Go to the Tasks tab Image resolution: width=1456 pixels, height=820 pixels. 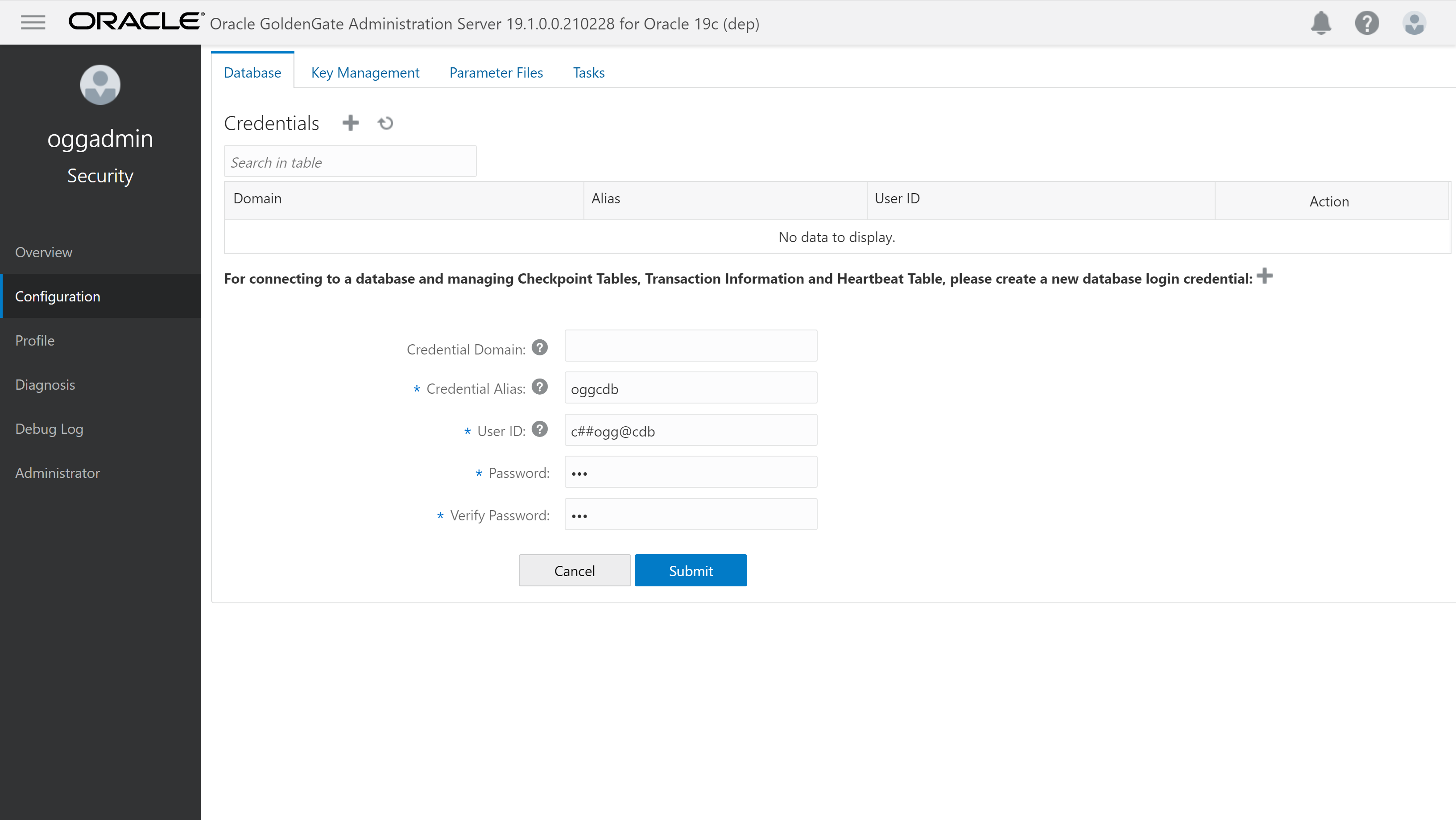(x=588, y=72)
